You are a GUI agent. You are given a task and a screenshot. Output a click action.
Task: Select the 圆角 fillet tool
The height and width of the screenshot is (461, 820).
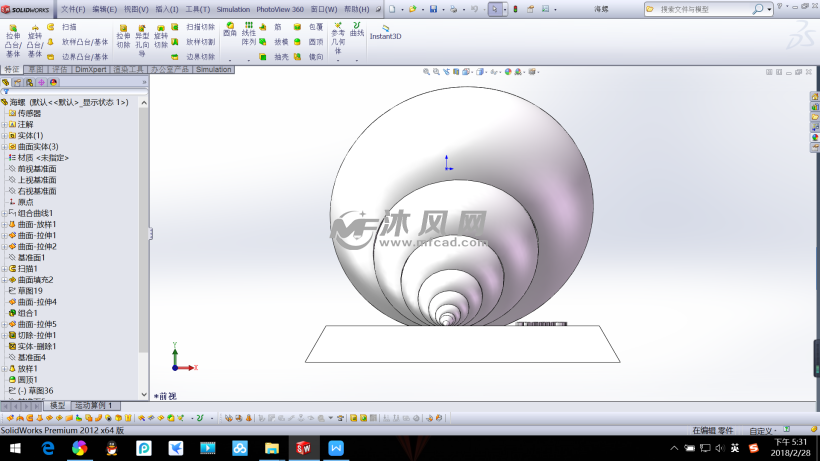[230, 29]
